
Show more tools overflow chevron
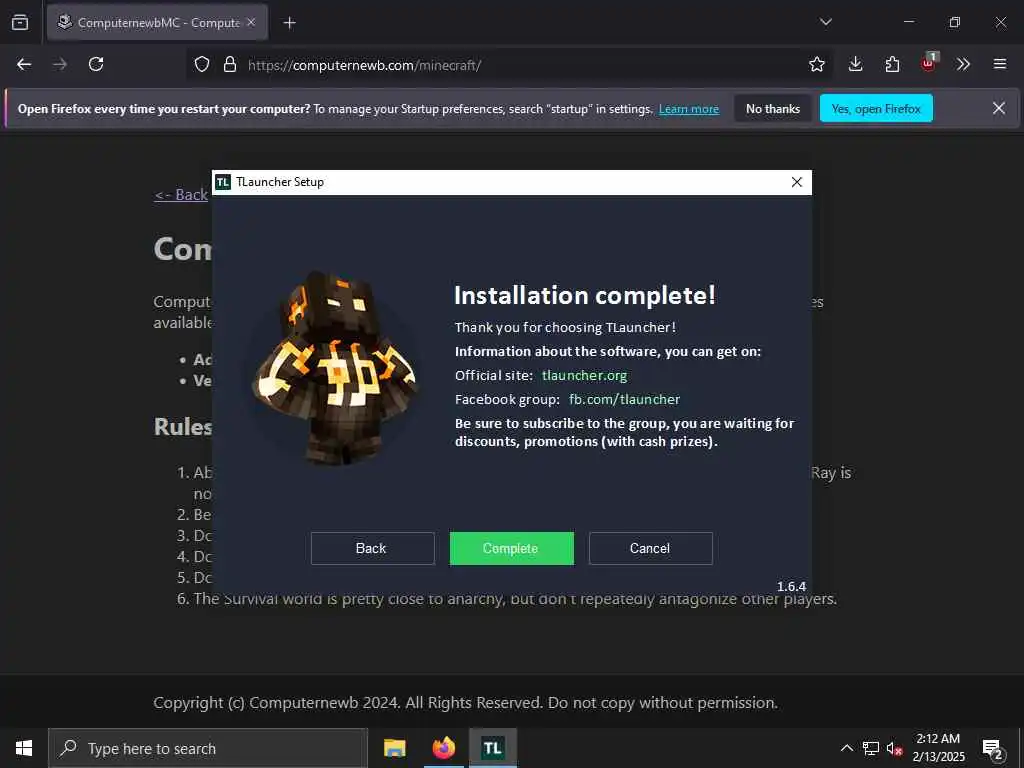[x=963, y=64]
